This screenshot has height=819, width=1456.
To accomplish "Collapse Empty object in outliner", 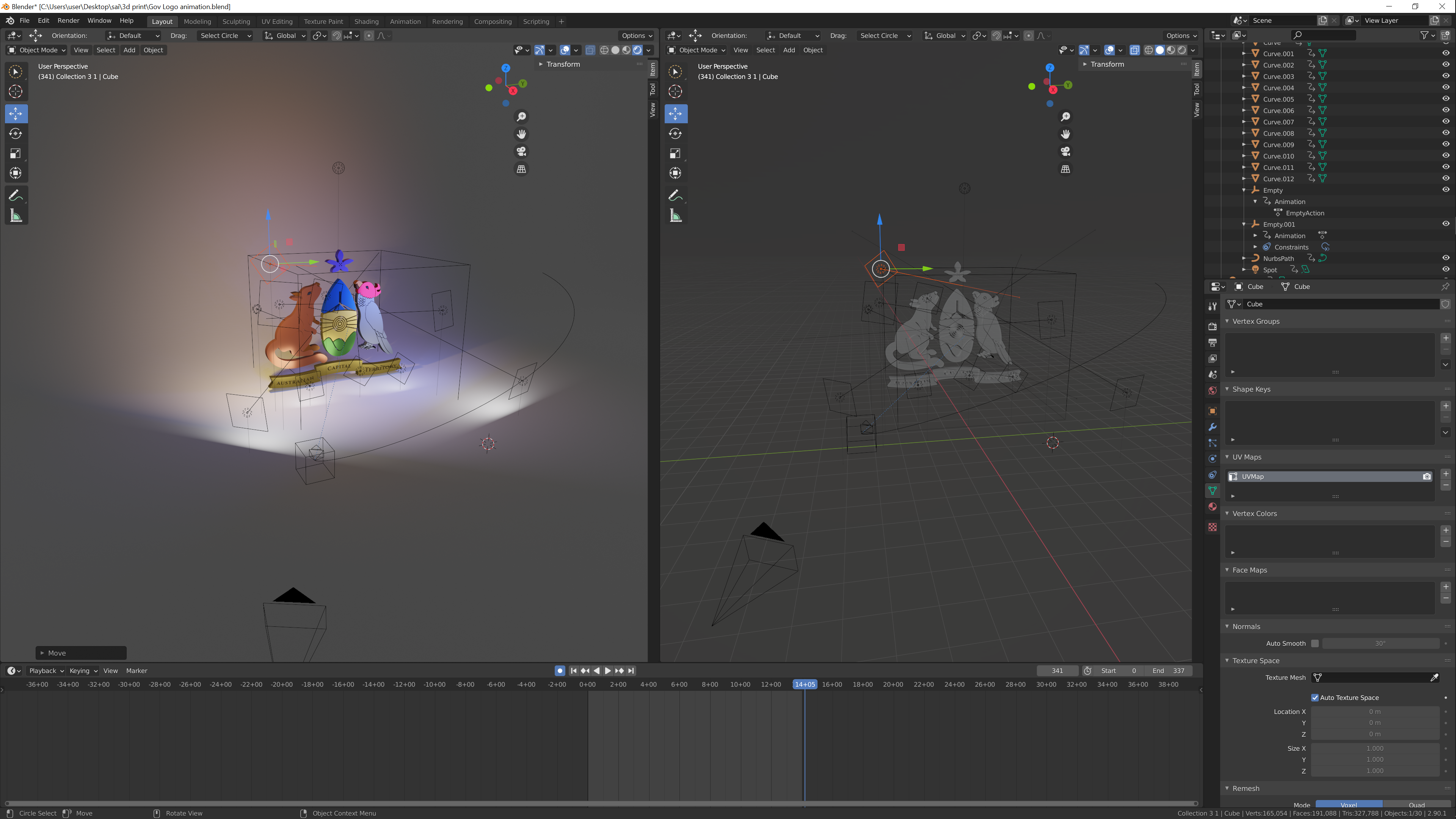I will coord(1244,190).
